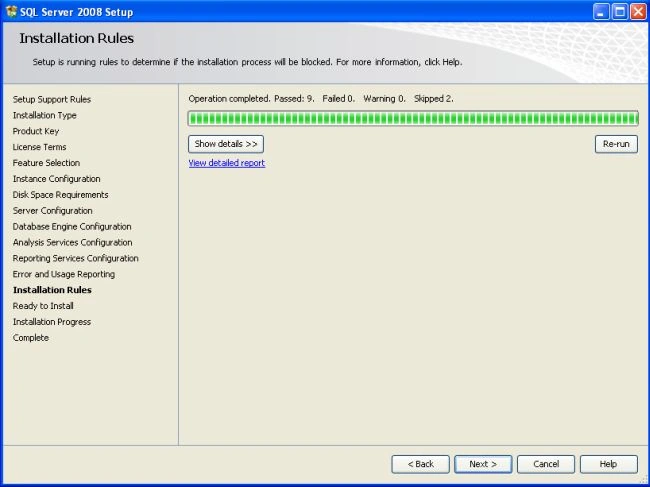Viewport: 650px width, 487px height.
Task: Select Feature Selection step
Action: [46, 163]
